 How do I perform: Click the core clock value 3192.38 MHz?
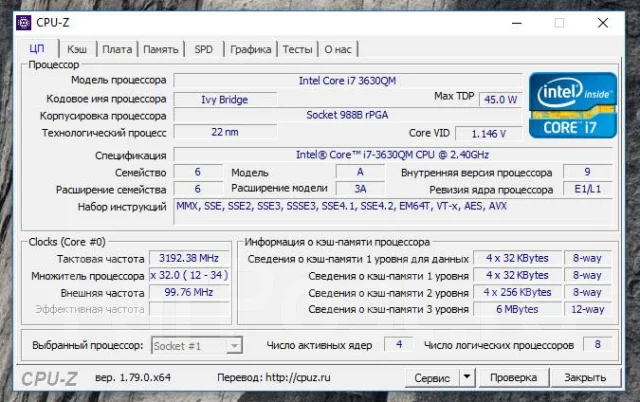(189, 258)
